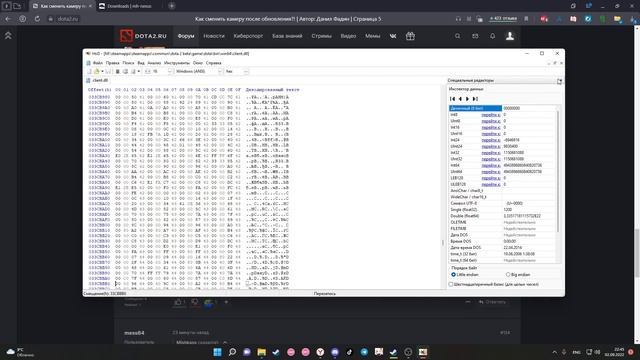Click the save icon in HxD toolbar
The height and width of the screenshot is (360, 640).
(x=109, y=71)
